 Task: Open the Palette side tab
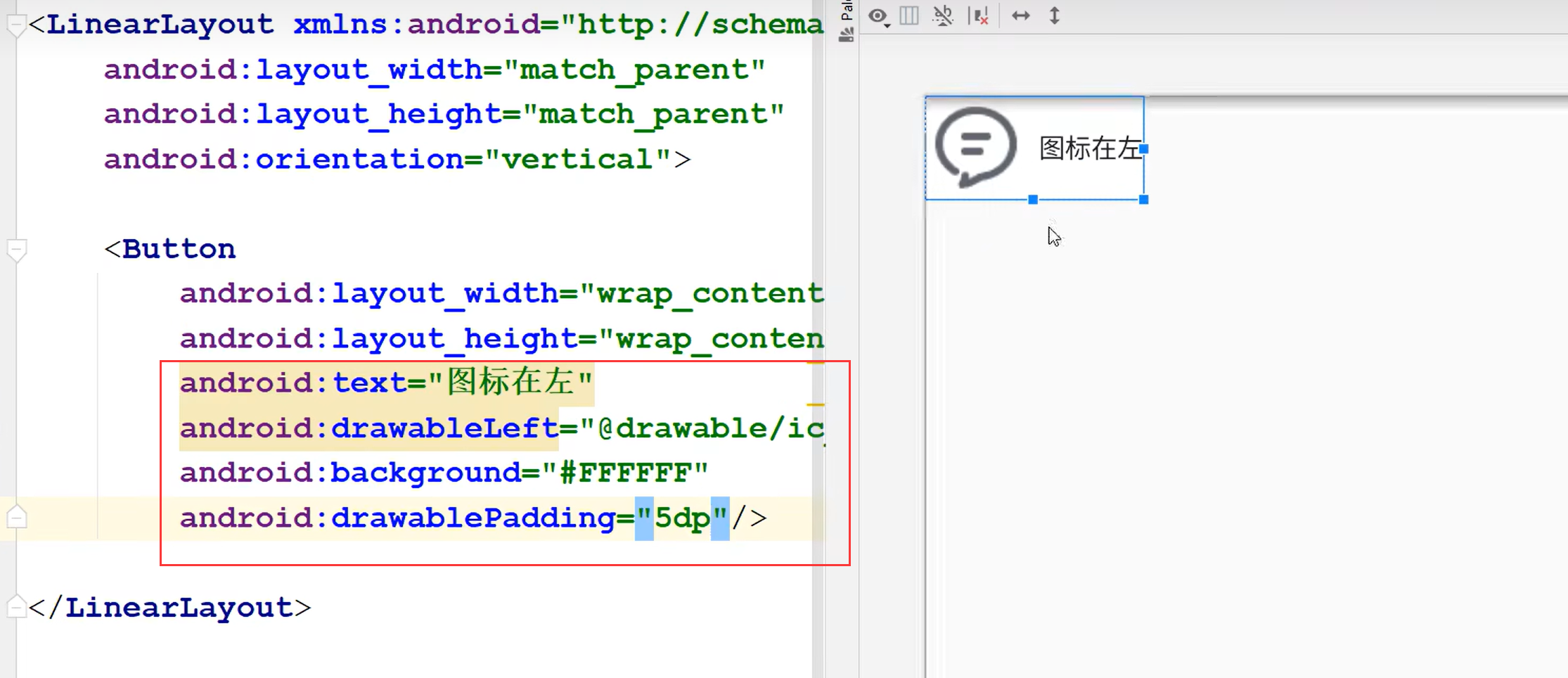(x=847, y=21)
